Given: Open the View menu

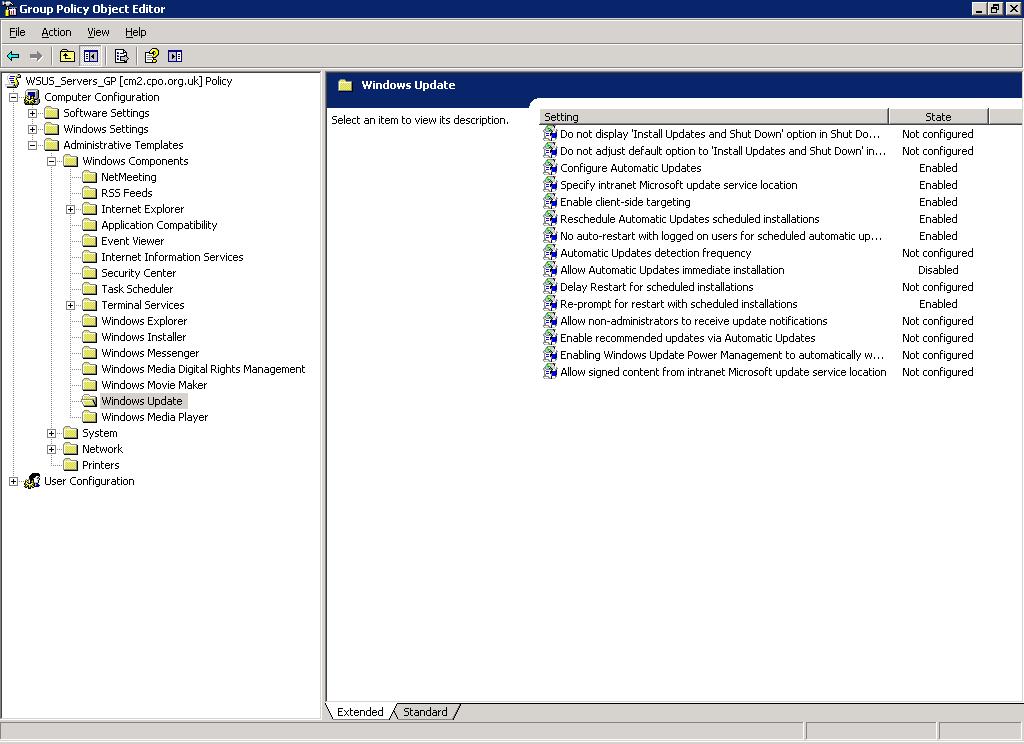Looking at the screenshot, I should [x=98, y=32].
